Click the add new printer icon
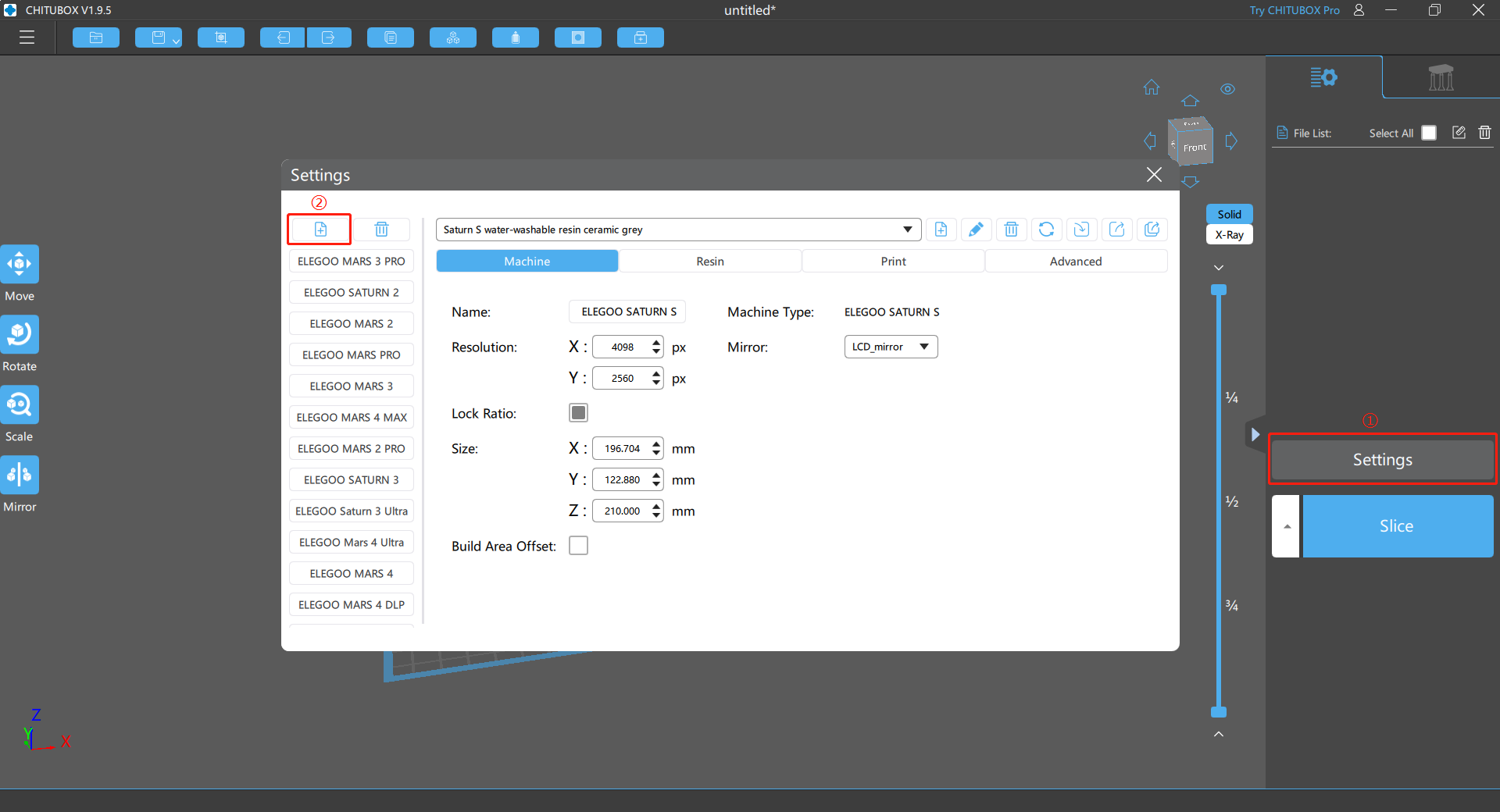The width and height of the screenshot is (1500, 812). click(x=320, y=230)
